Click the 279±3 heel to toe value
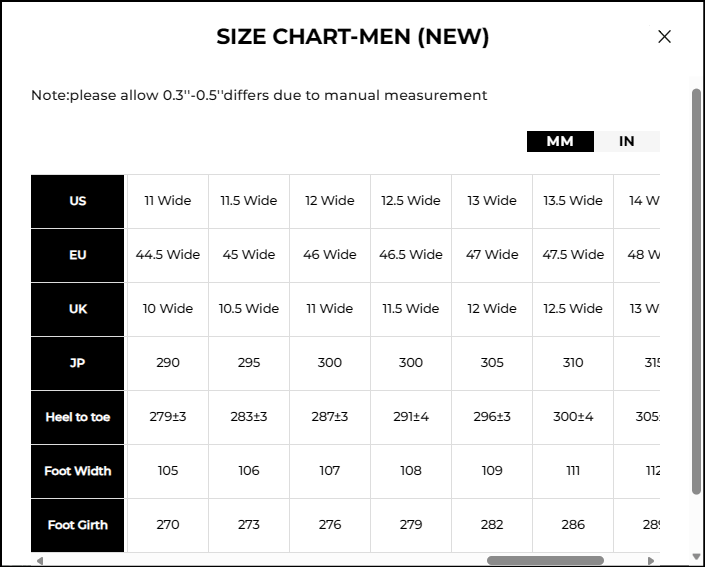 point(168,417)
